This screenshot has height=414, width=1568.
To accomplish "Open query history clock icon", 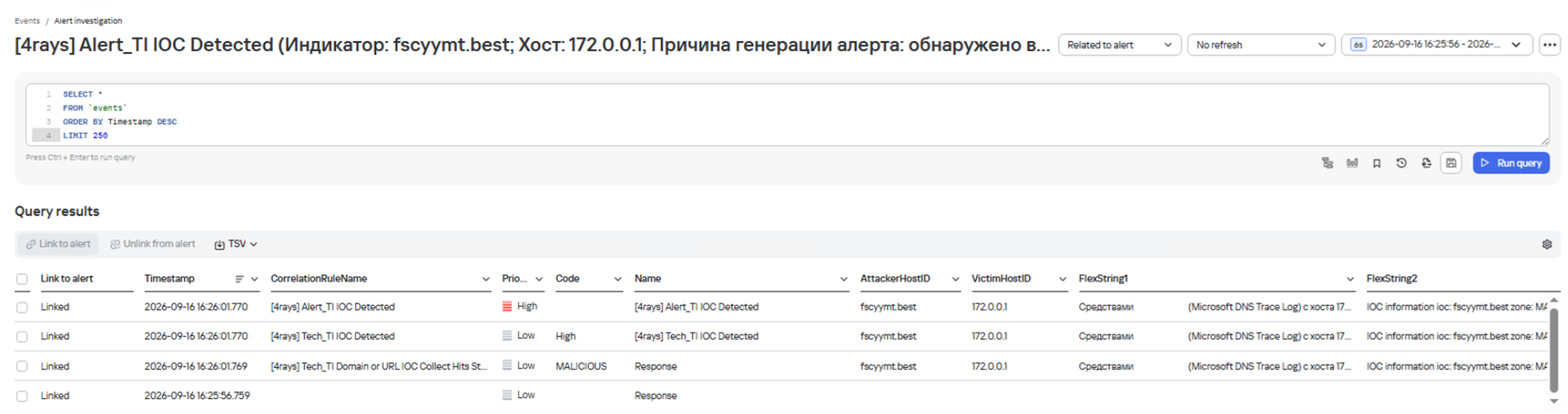I will (x=1401, y=163).
